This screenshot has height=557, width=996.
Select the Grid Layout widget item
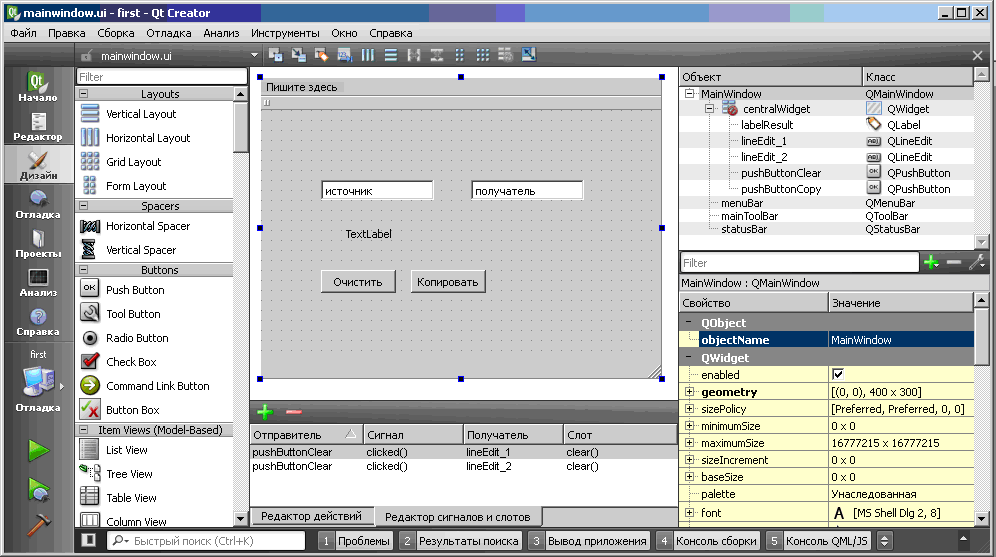pos(133,162)
